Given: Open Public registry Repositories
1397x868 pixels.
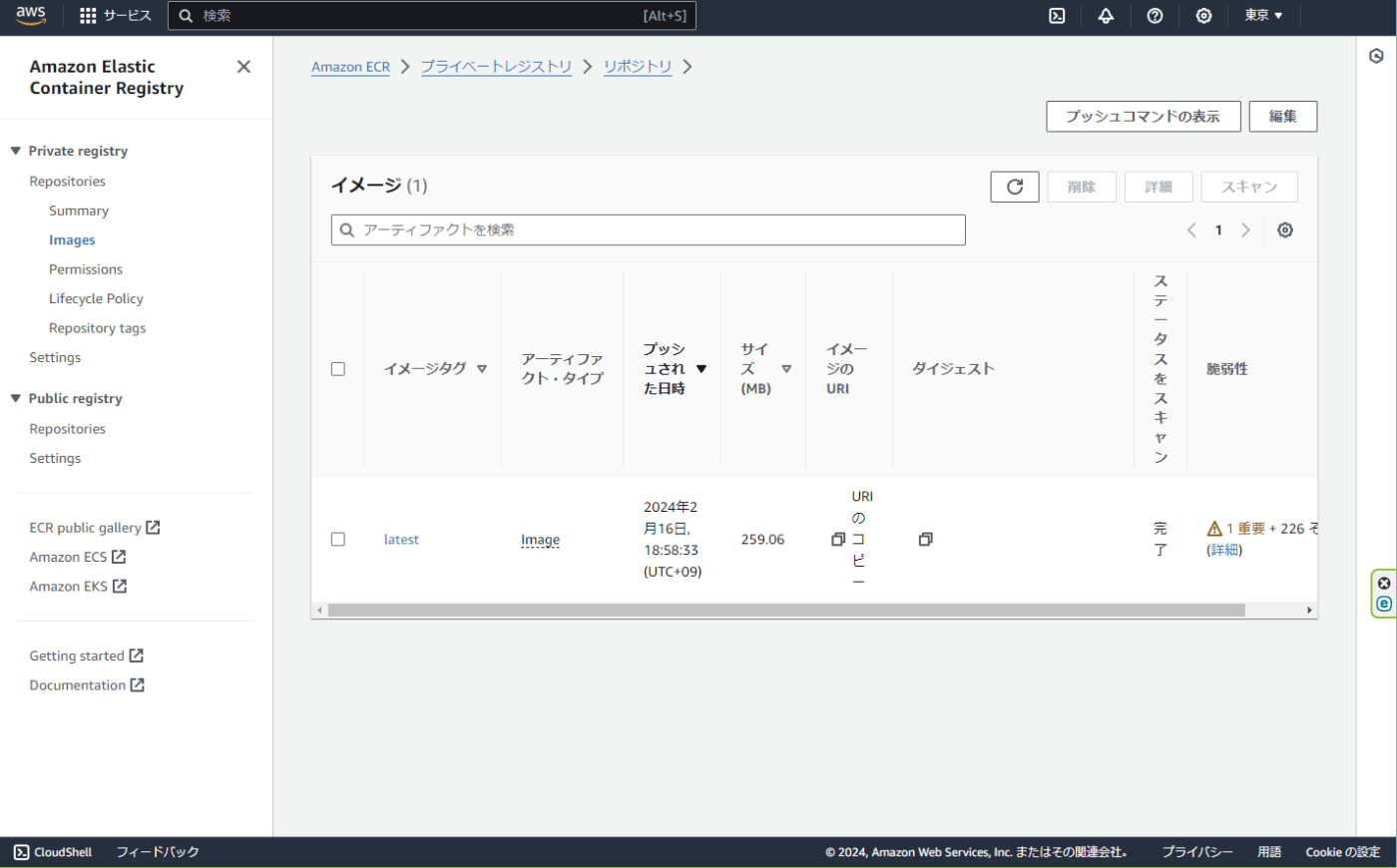Looking at the screenshot, I should pos(67,429).
